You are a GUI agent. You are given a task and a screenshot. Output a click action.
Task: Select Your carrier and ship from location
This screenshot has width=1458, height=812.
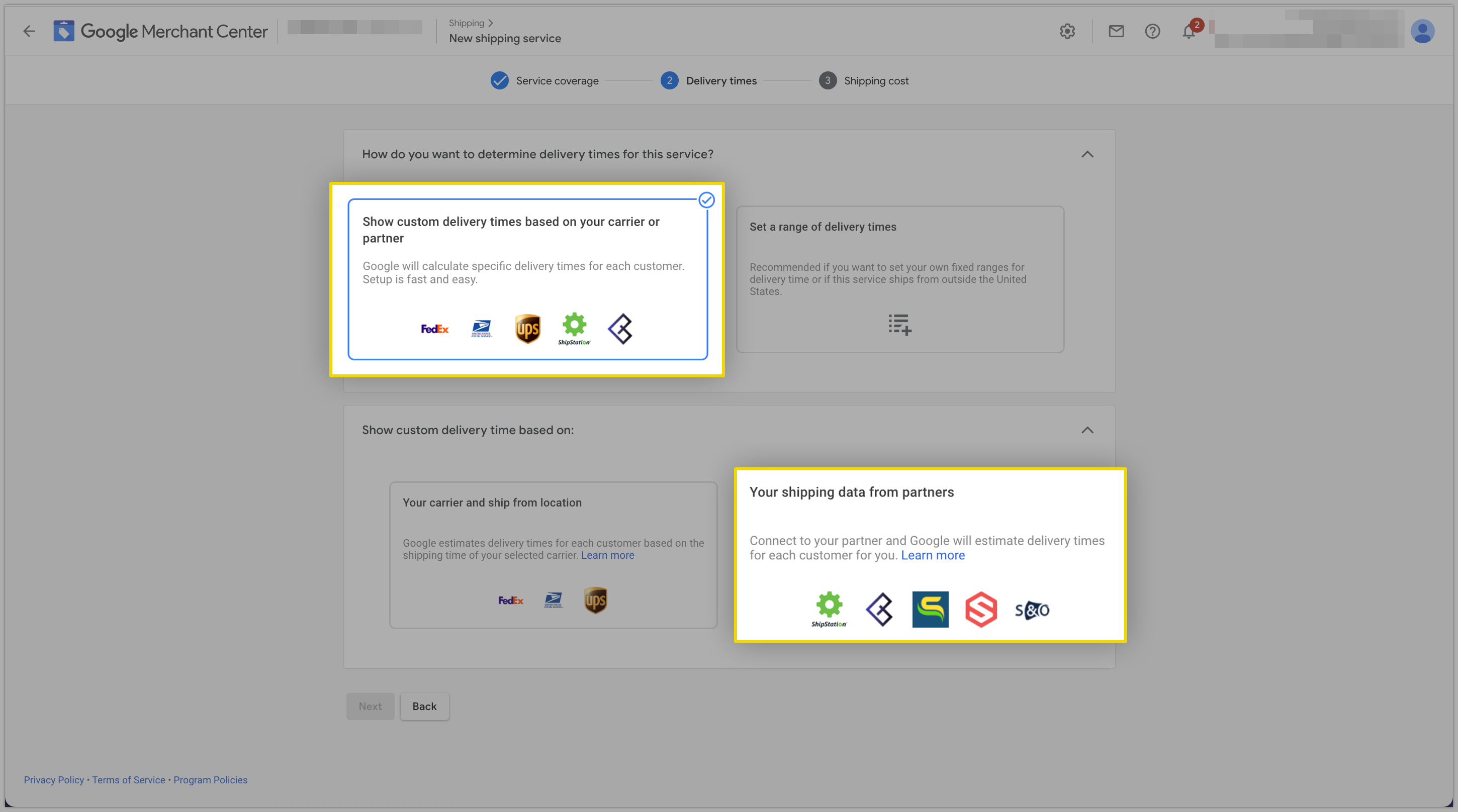(x=553, y=555)
